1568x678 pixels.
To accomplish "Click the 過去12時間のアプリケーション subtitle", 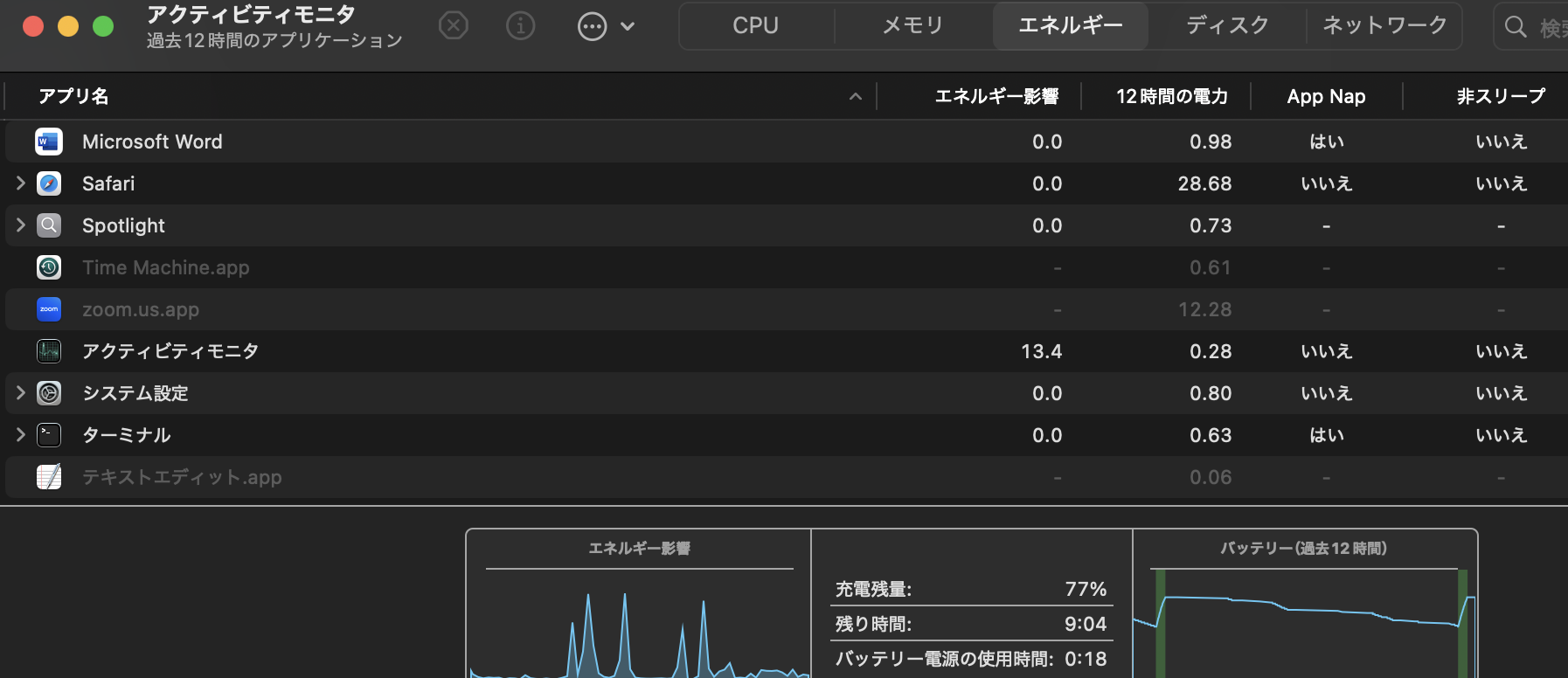I will [x=274, y=40].
